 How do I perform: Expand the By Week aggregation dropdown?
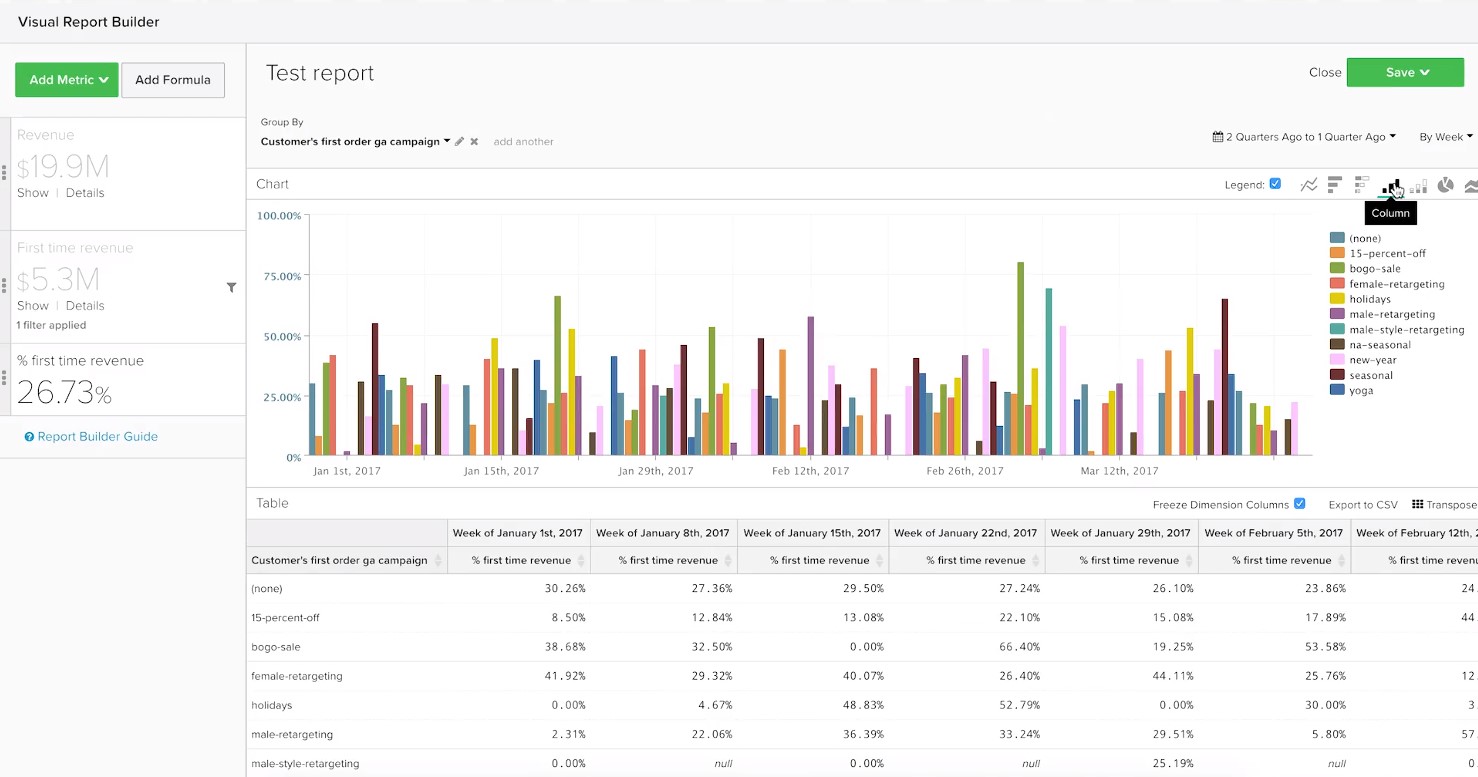[x=1446, y=136]
